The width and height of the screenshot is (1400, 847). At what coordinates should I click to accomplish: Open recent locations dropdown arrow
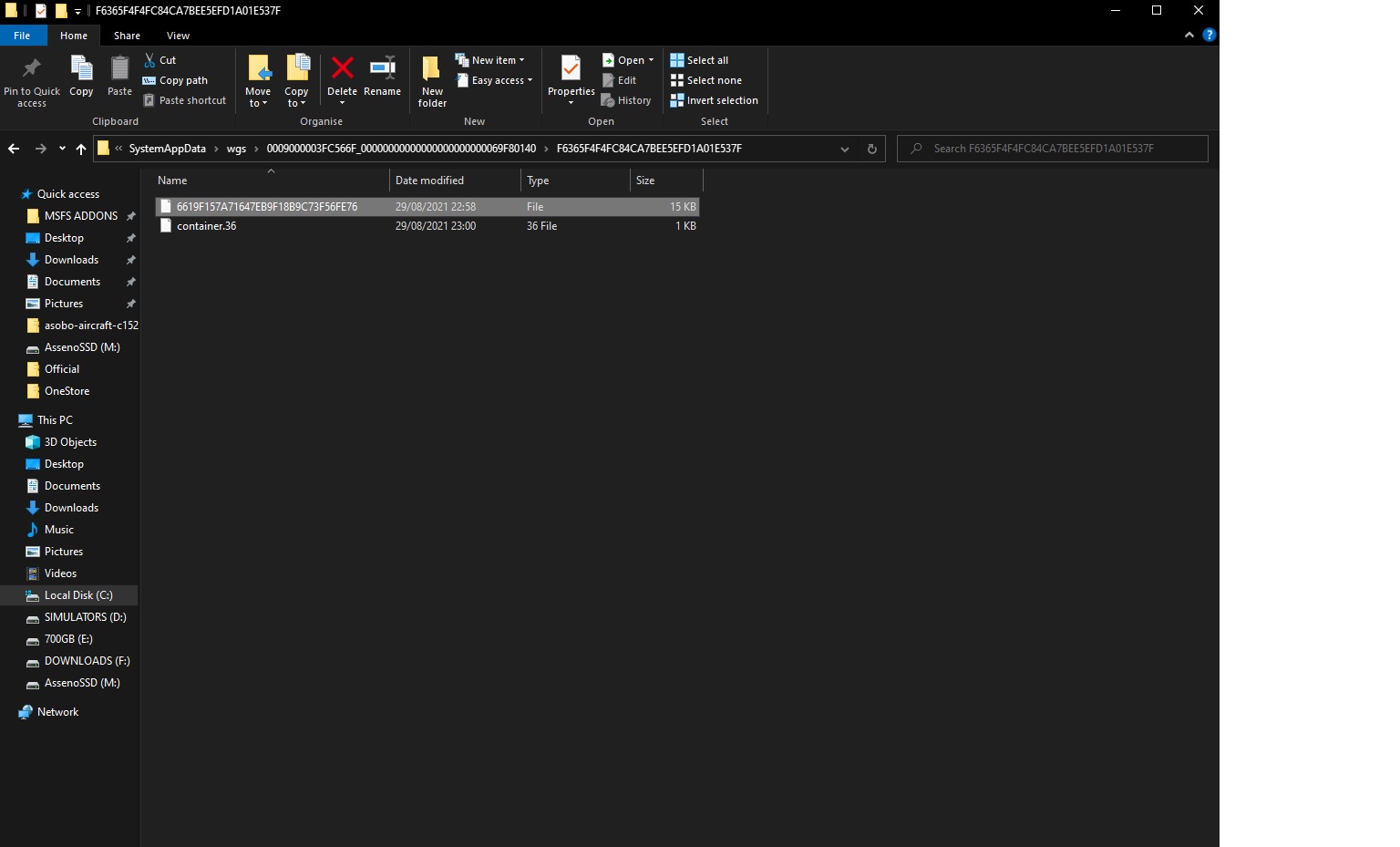62,149
